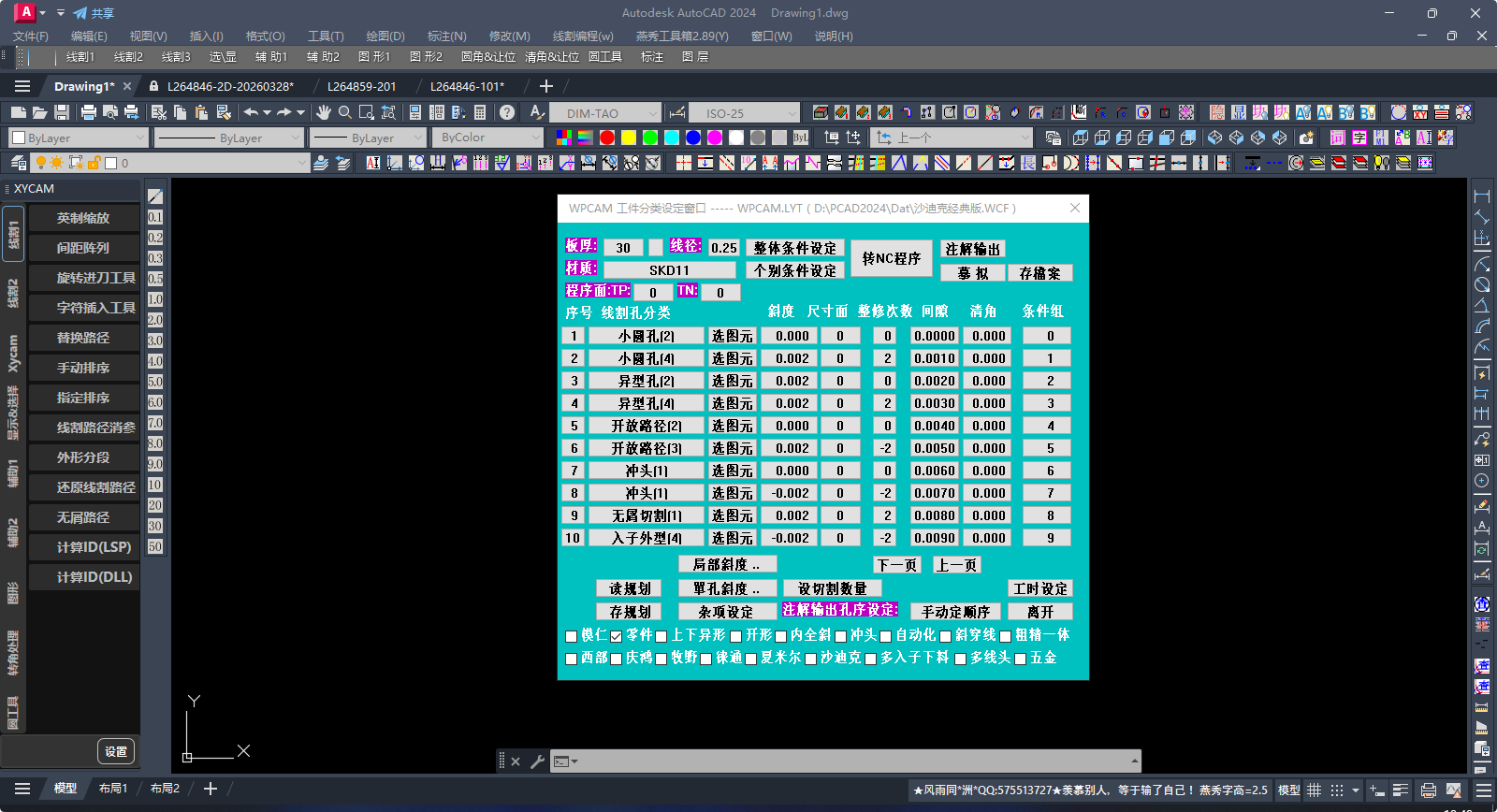
Task: Switch to the L264859-201 drawing tab
Action: tap(362, 86)
